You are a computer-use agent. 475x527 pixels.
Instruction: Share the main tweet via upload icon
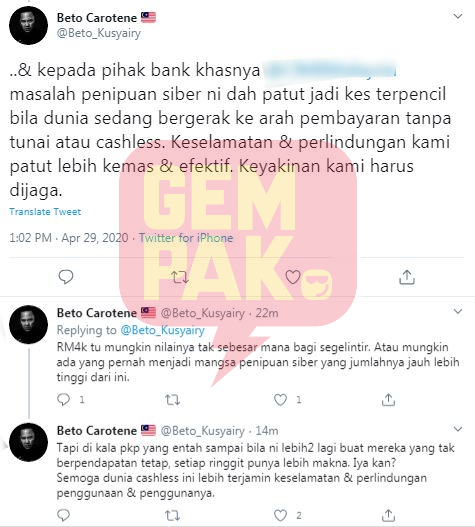[407, 277]
